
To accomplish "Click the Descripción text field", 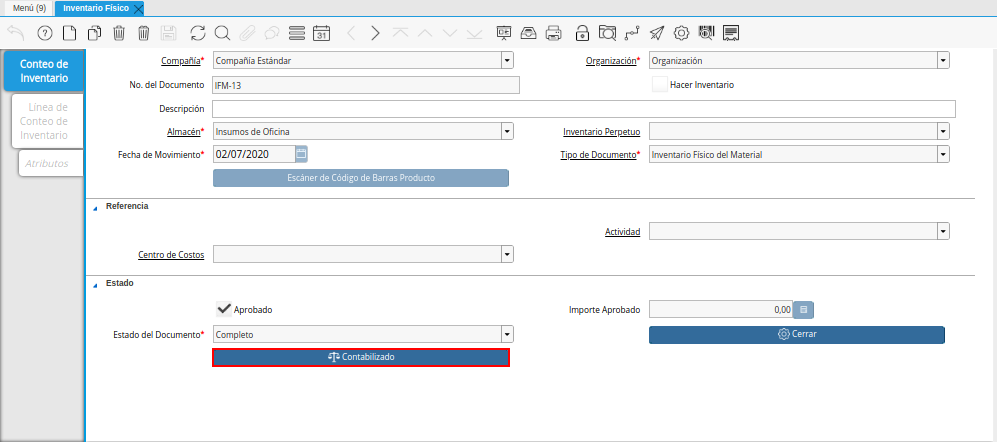I will coord(584,109).
